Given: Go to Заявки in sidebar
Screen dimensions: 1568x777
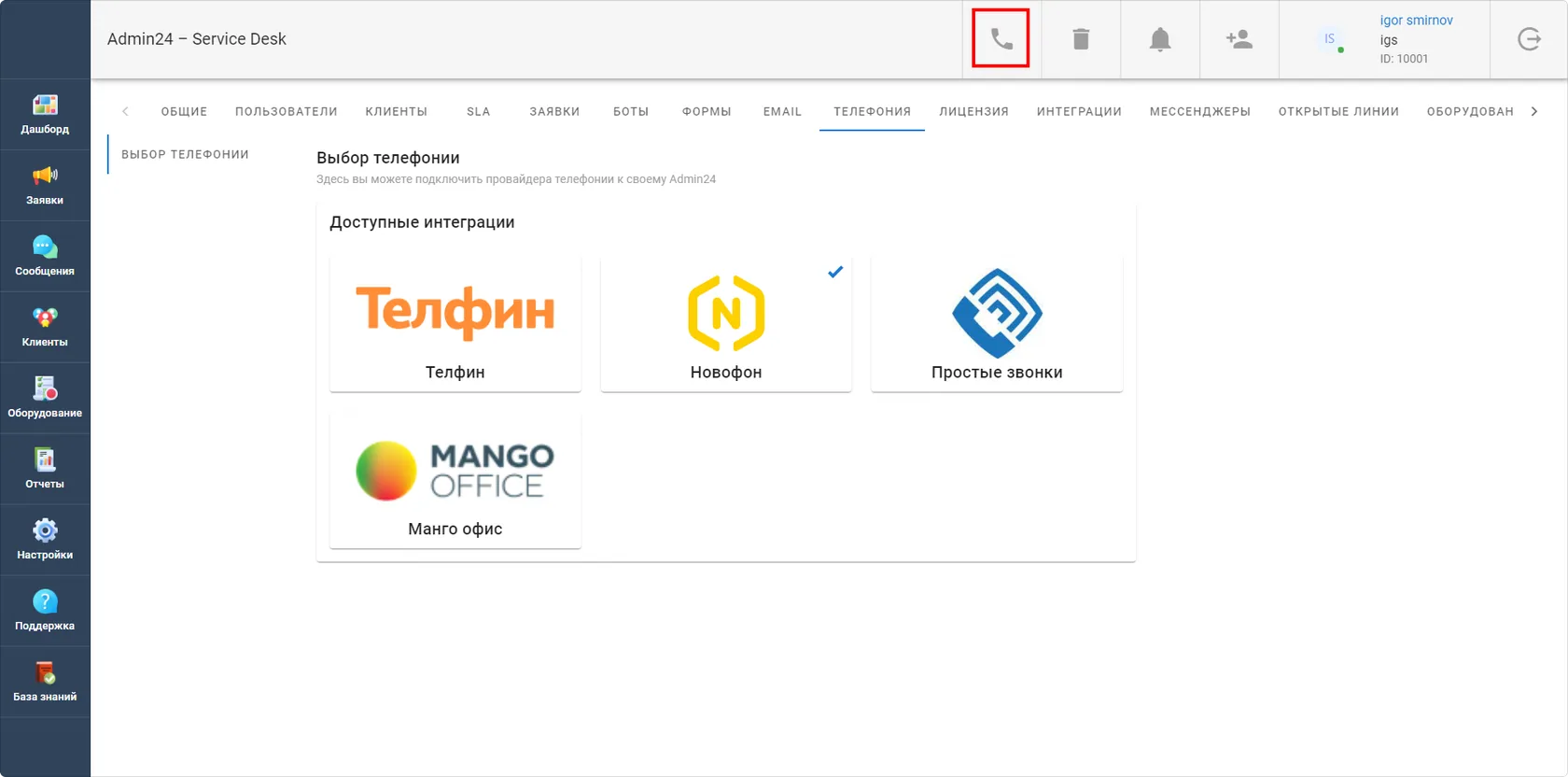Looking at the screenshot, I should tap(45, 186).
